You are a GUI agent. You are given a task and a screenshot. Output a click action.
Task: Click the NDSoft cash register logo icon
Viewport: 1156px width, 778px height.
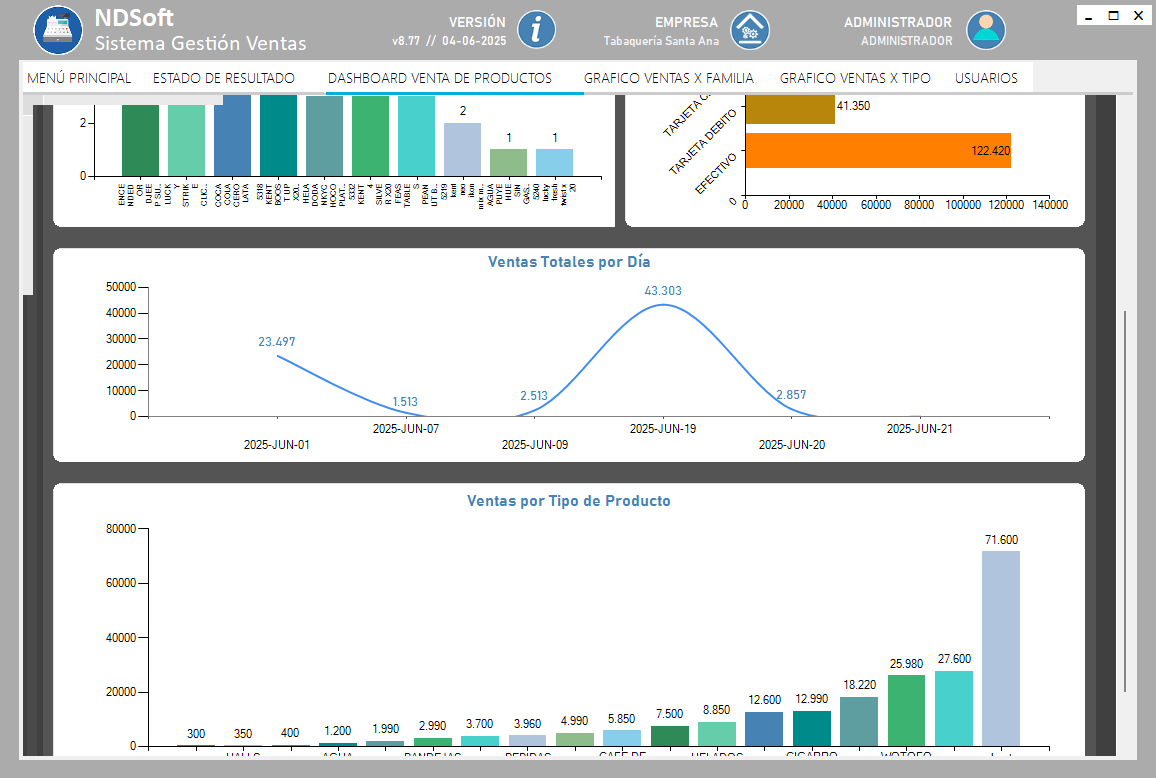pos(58,29)
